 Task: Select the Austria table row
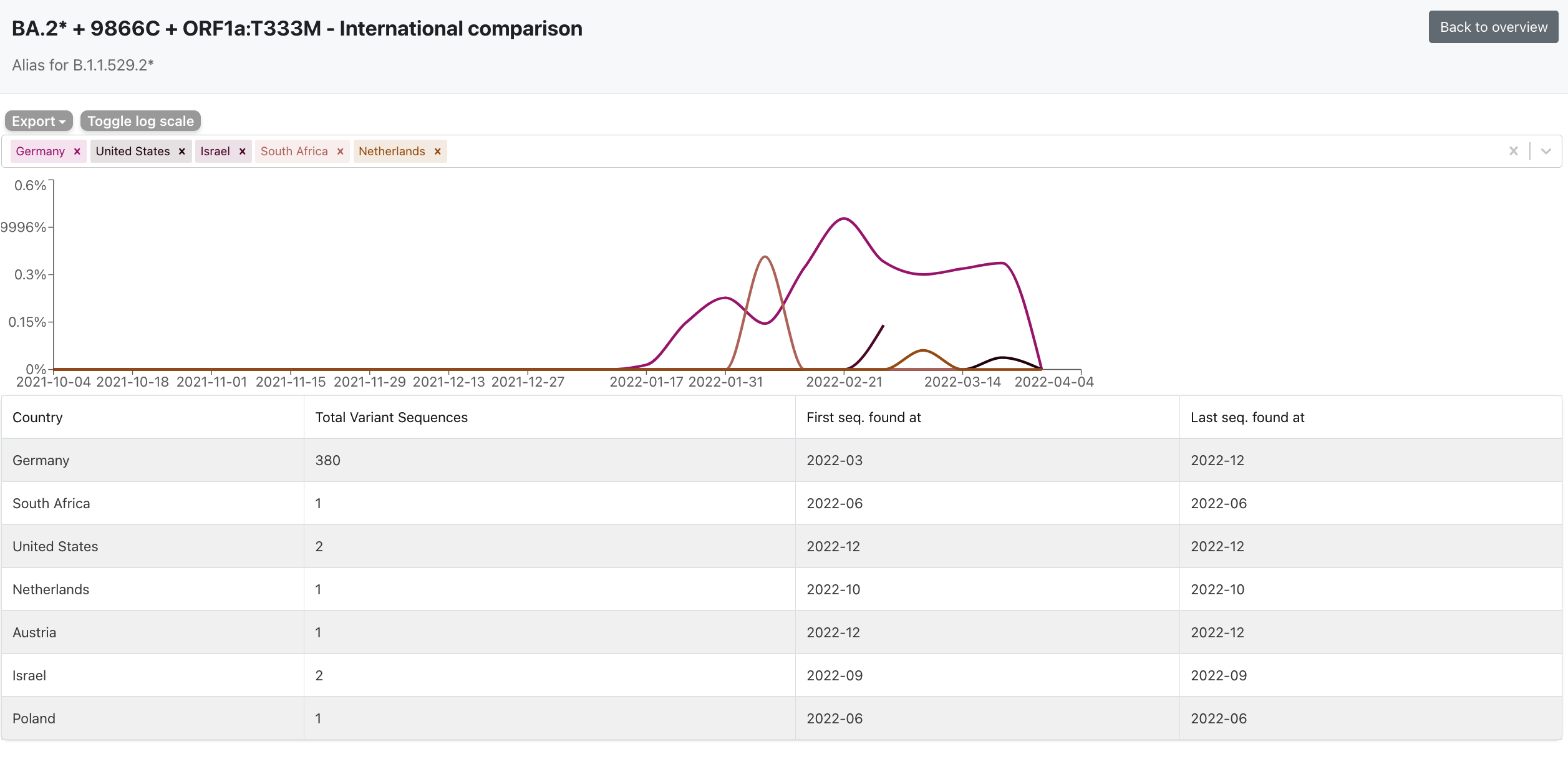pos(34,632)
